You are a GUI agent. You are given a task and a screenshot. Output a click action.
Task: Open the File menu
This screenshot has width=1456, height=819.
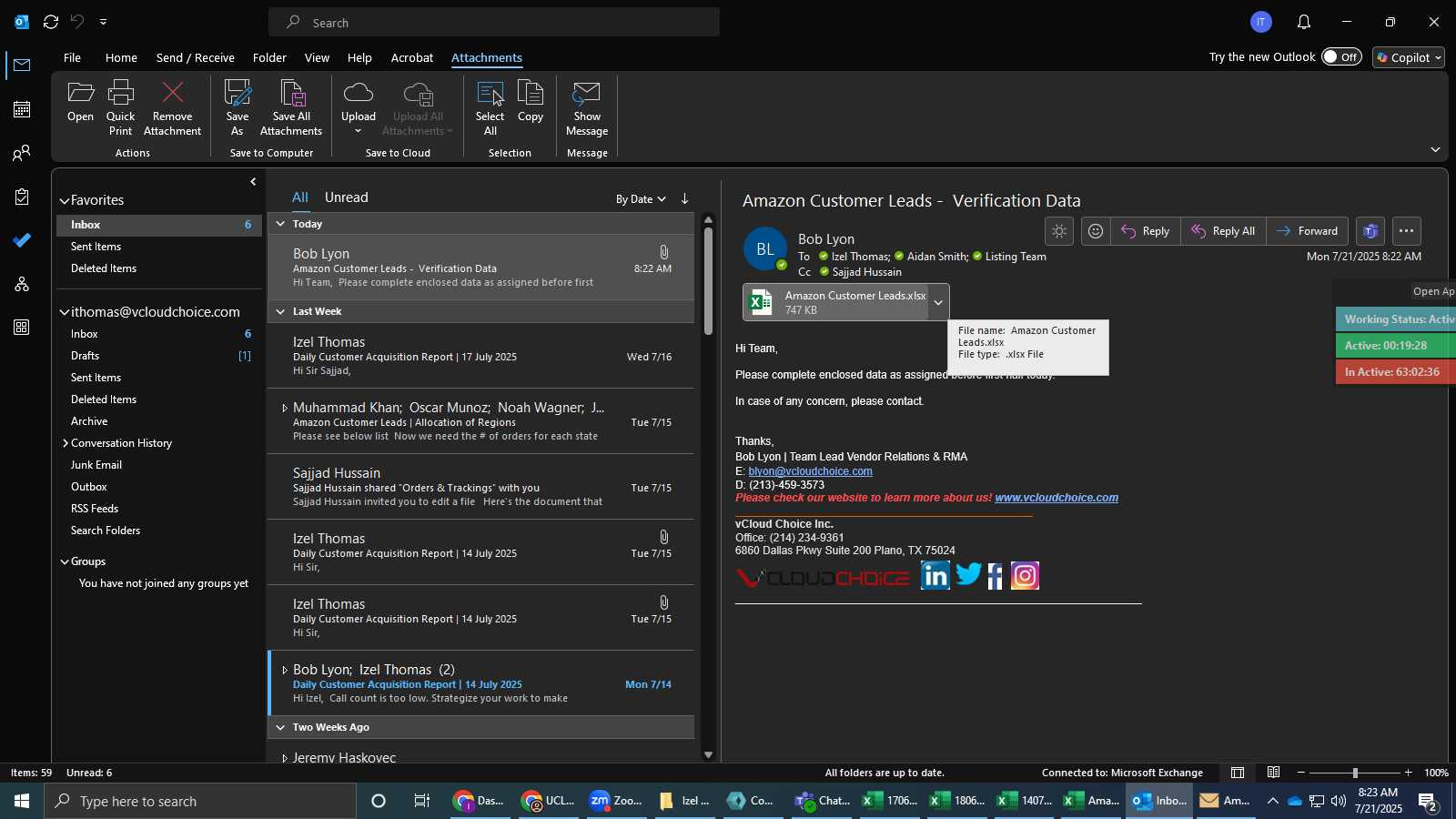(72, 57)
